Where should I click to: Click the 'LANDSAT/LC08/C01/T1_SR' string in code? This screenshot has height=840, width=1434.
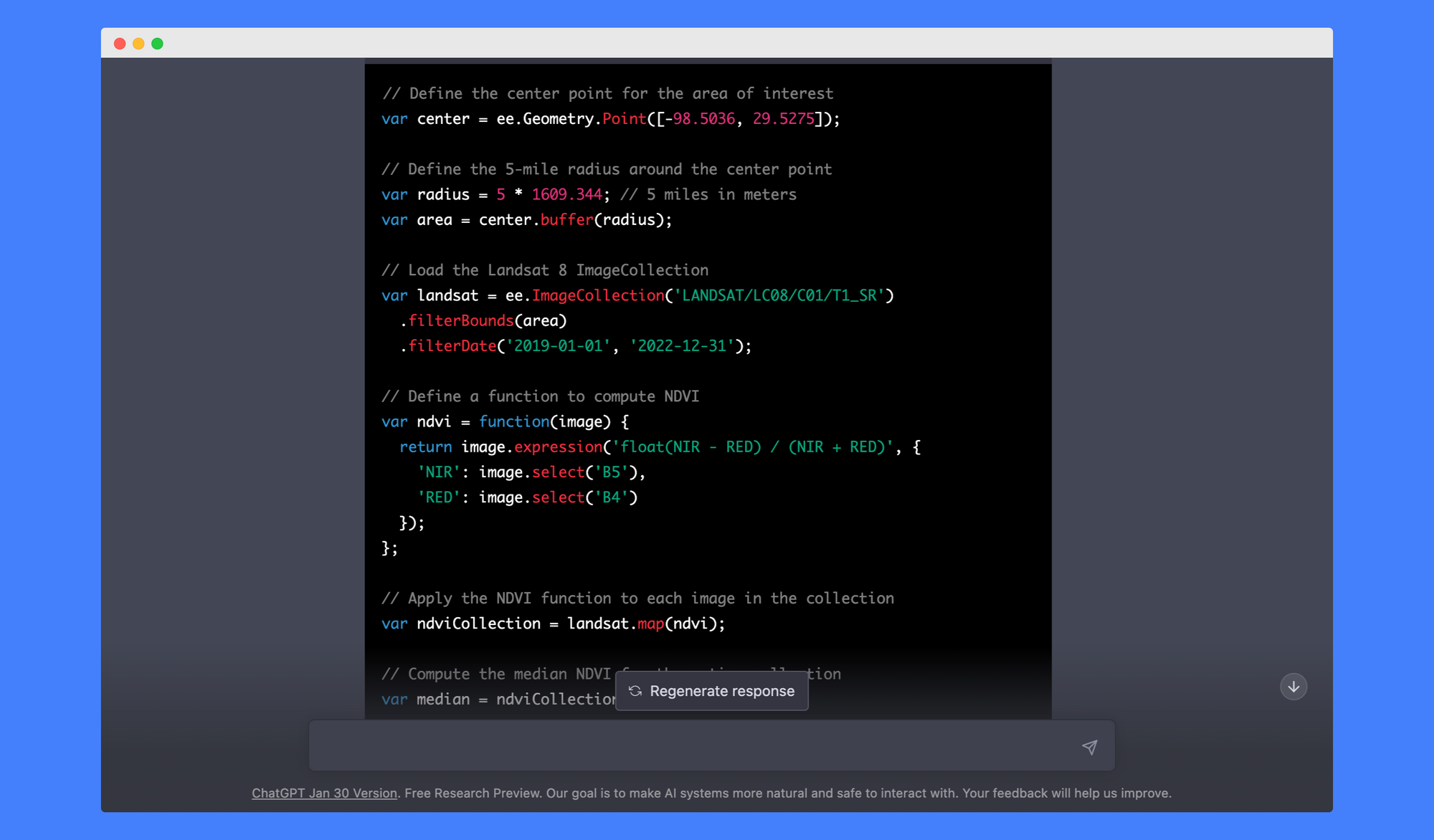[x=779, y=295]
